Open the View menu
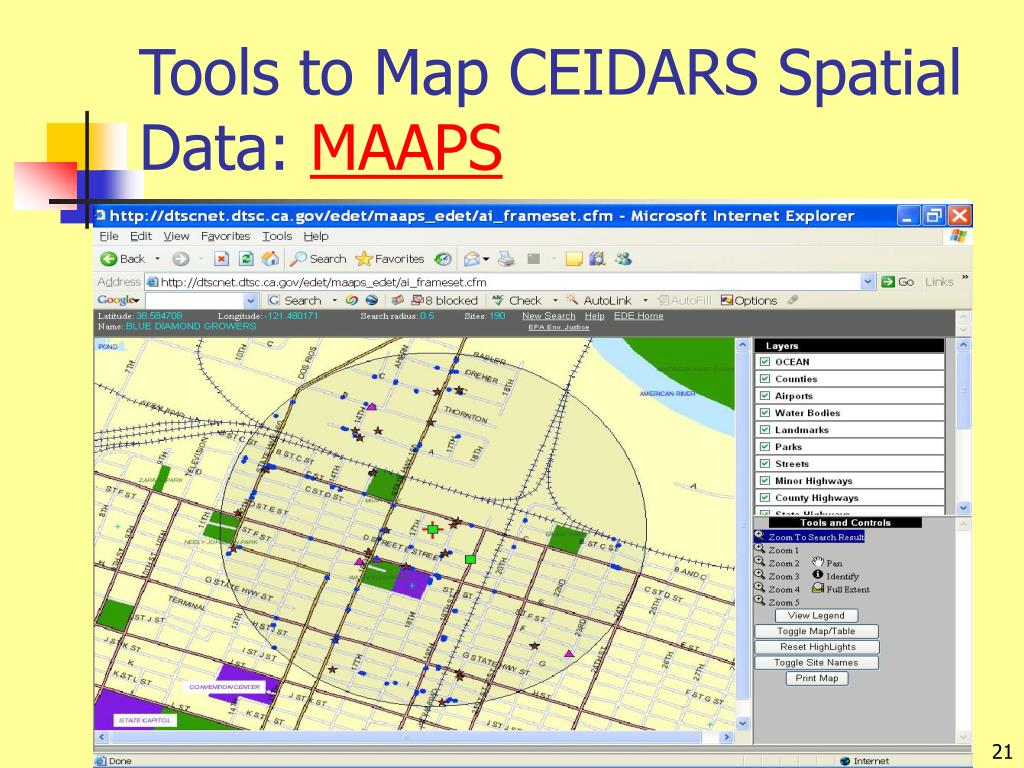Image resolution: width=1024 pixels, height=768 pixels. (x=176, y=236)
